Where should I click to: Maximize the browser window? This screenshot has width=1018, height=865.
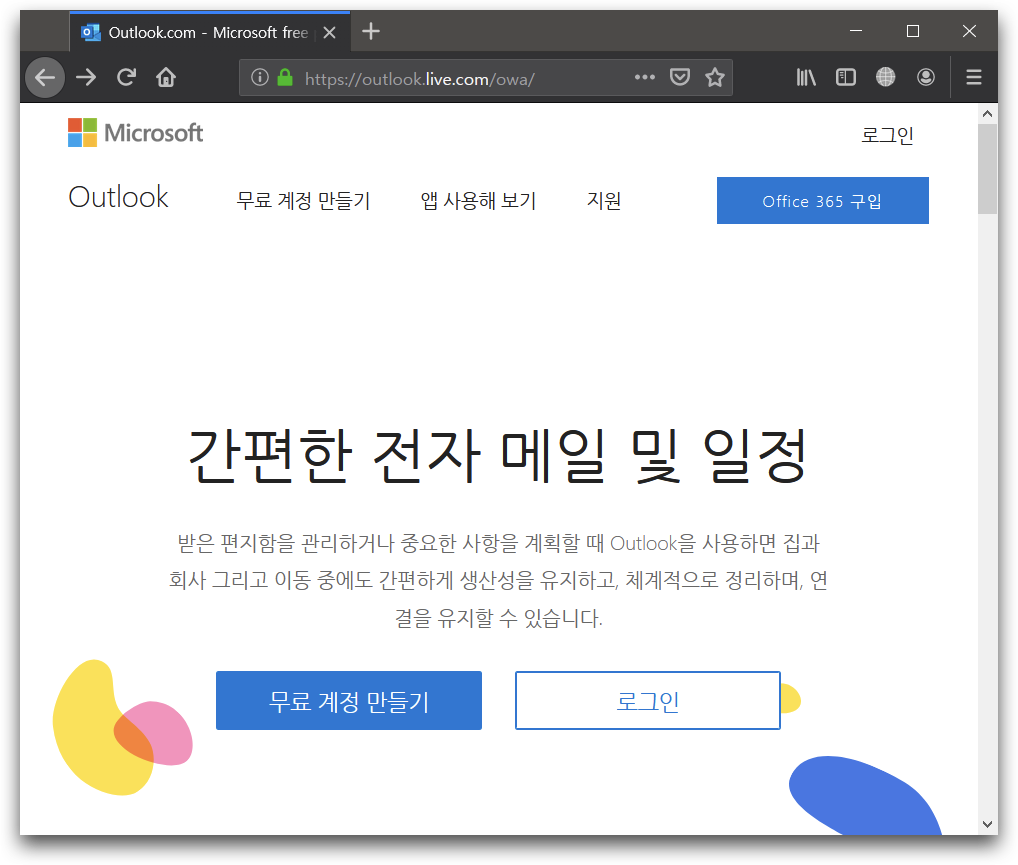[913, 31]
